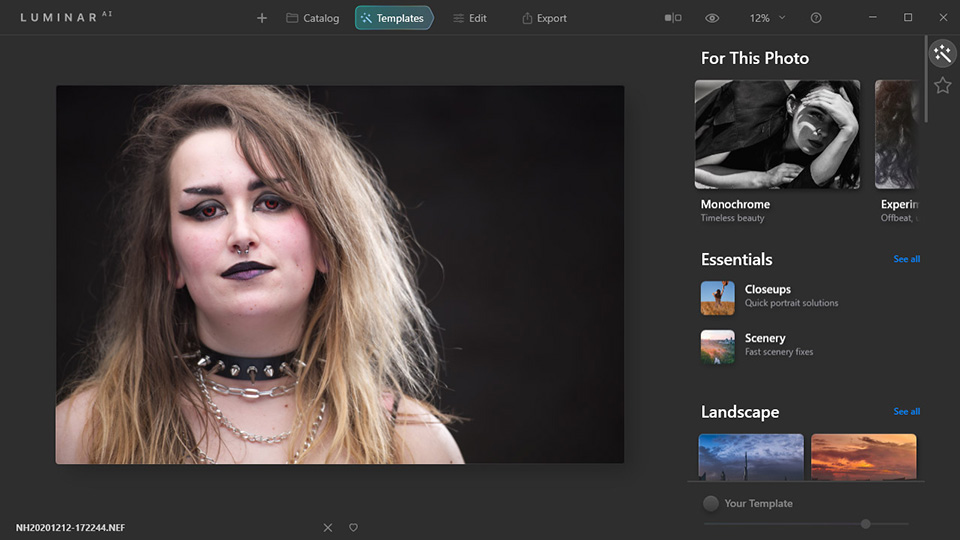Choose the orange sunset Landscape thumbnail
This screenshot has width=960, height=540.
tap(863, 456)
